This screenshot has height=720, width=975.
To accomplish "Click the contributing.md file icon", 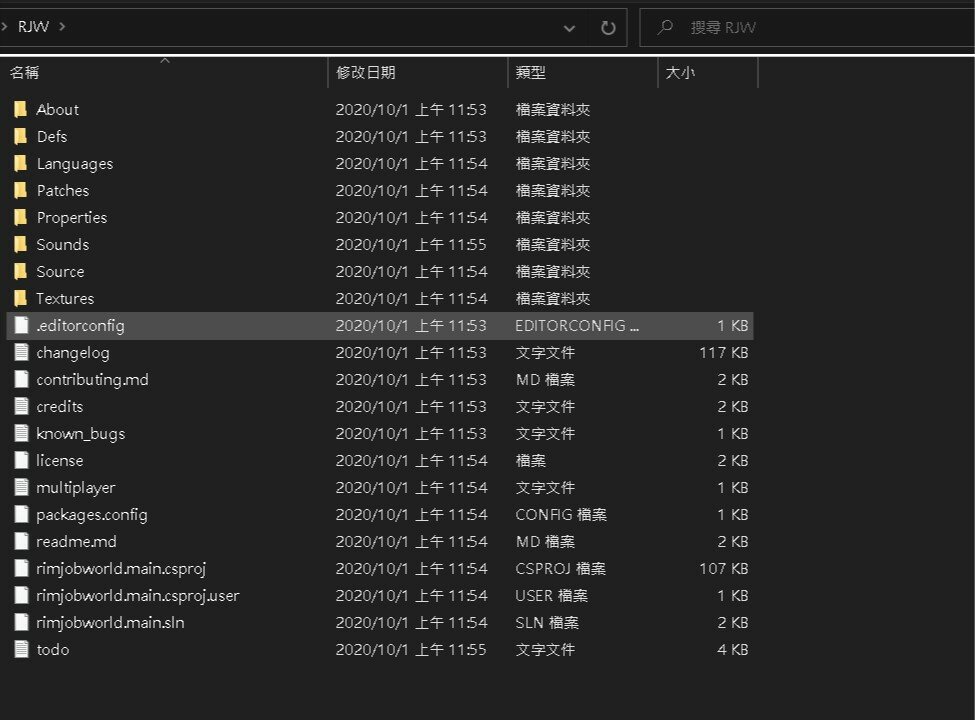I will click(21, 379).
